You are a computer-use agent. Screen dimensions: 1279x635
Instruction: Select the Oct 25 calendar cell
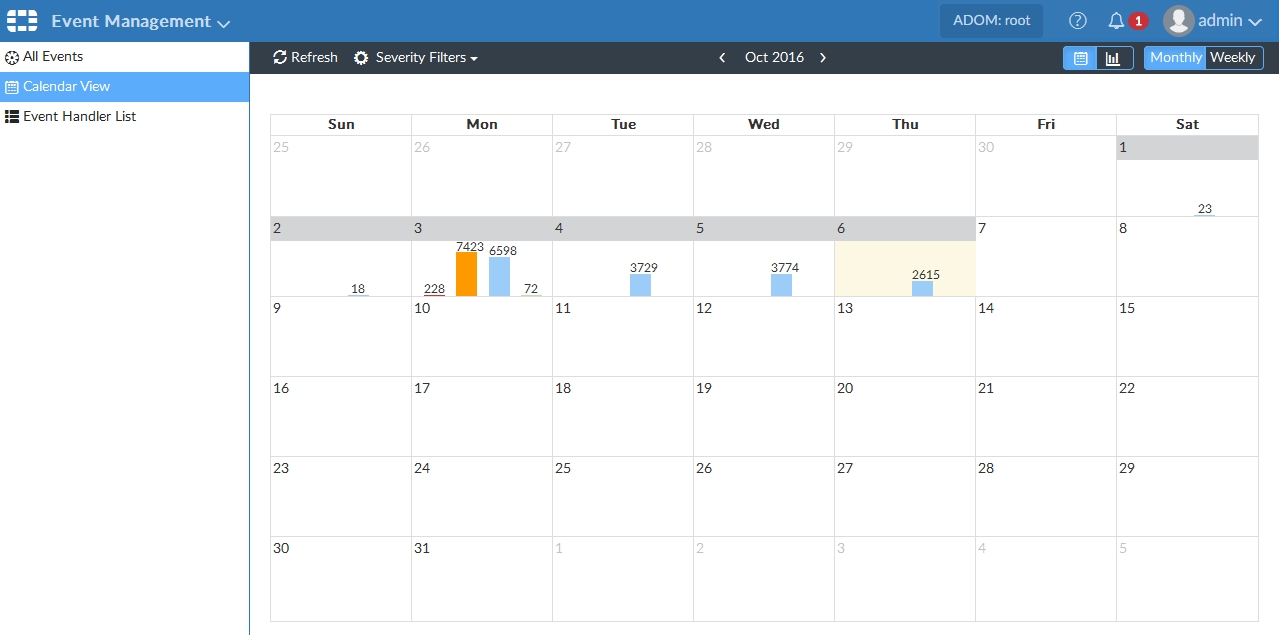tap(623, 496)
